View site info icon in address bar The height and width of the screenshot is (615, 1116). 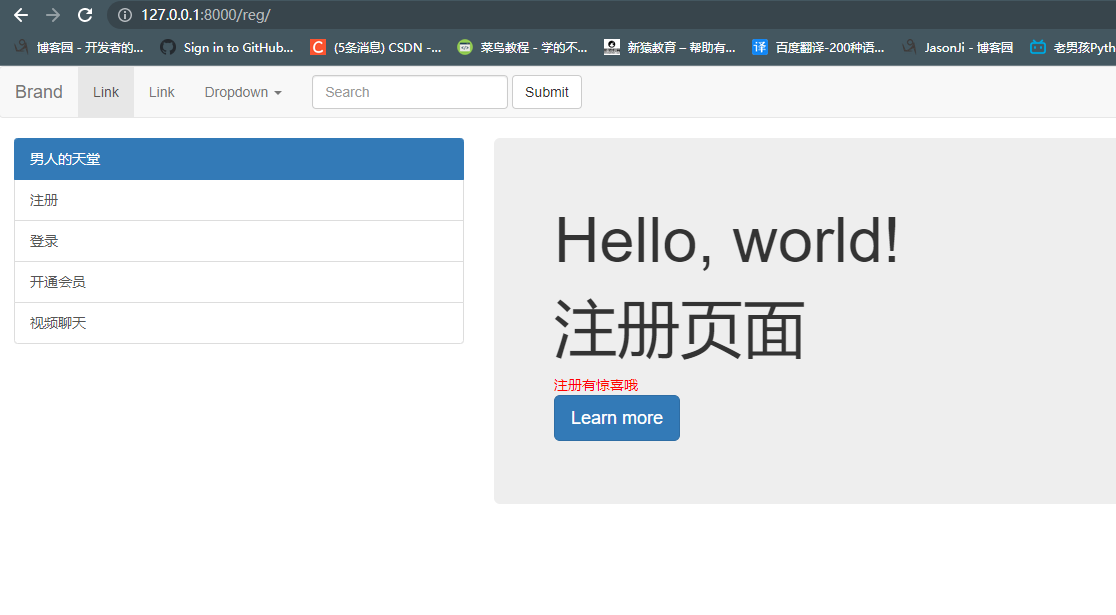(125, 15)
